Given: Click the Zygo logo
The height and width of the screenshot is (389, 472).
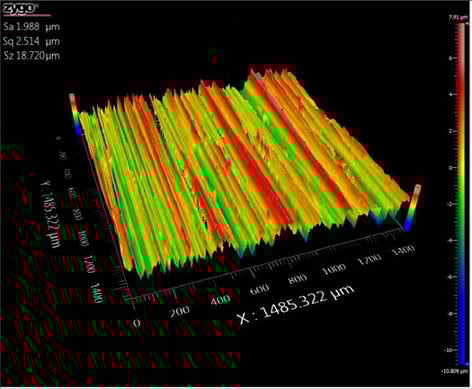Looking at the screenshot, I should (20, 9).
